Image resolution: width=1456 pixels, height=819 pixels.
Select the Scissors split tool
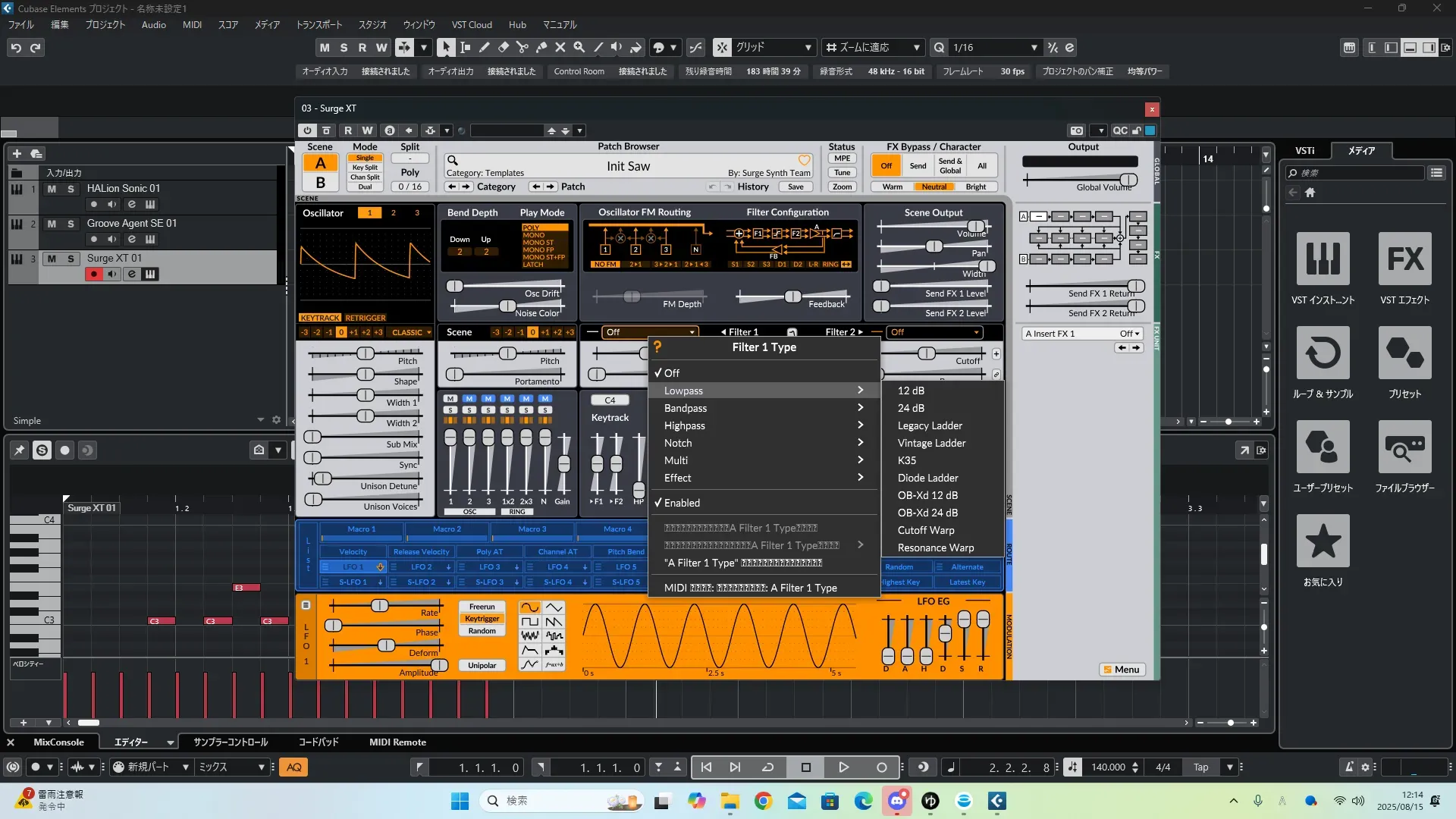pyautogui.click(x=522, y=47)
